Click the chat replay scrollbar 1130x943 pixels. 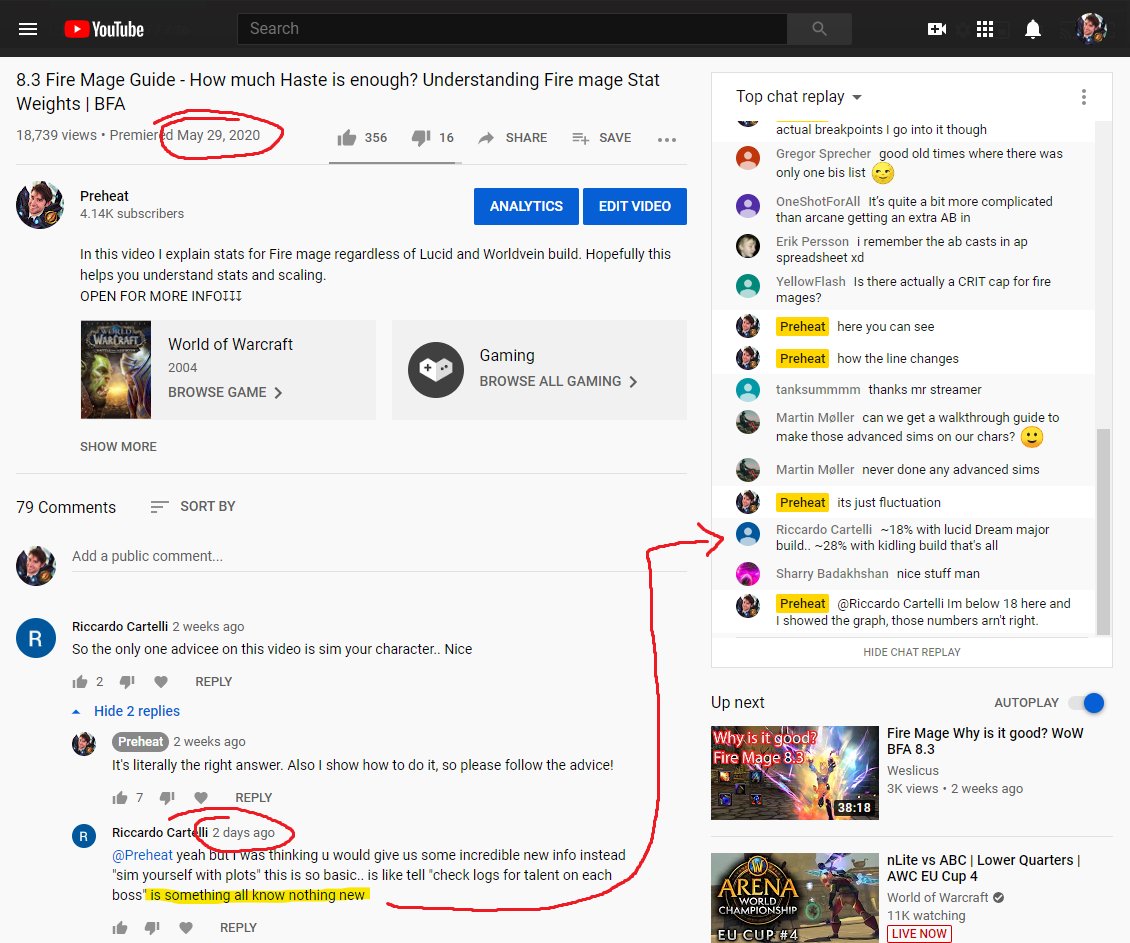coord(1103,531)
